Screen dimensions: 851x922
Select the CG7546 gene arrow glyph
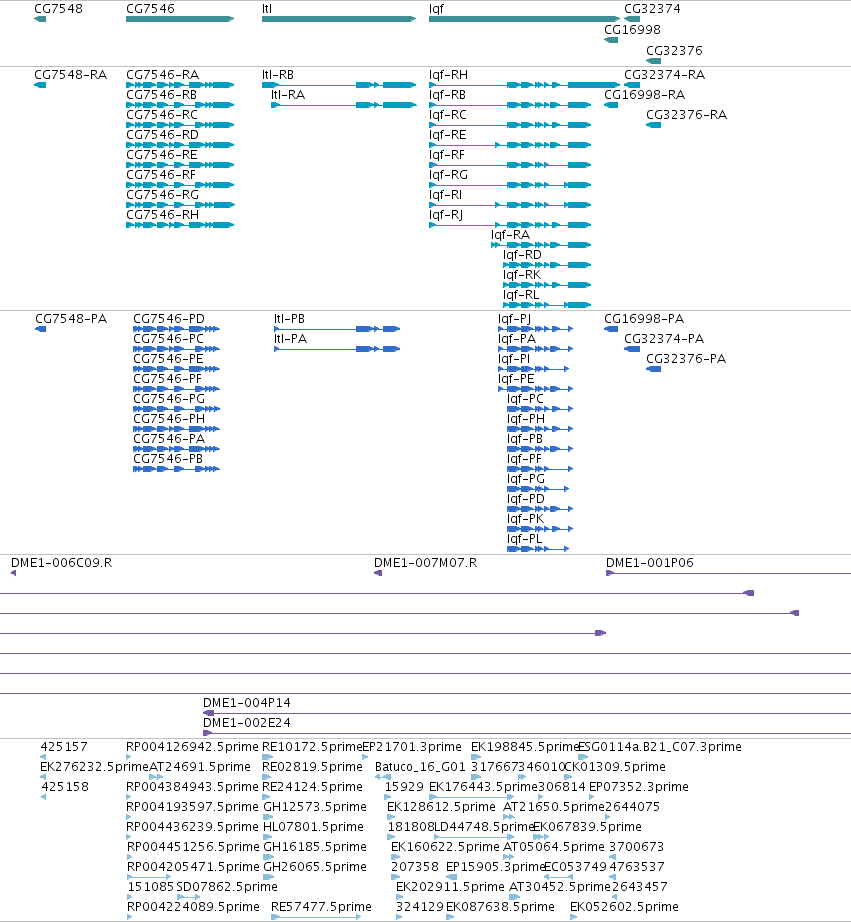[180, 19]
